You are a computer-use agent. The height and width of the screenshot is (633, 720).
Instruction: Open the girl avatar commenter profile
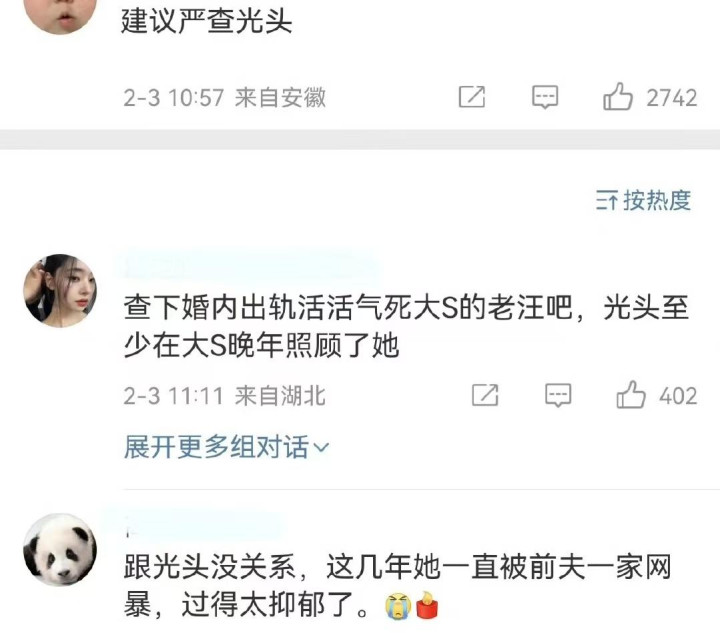coord(60,291)
